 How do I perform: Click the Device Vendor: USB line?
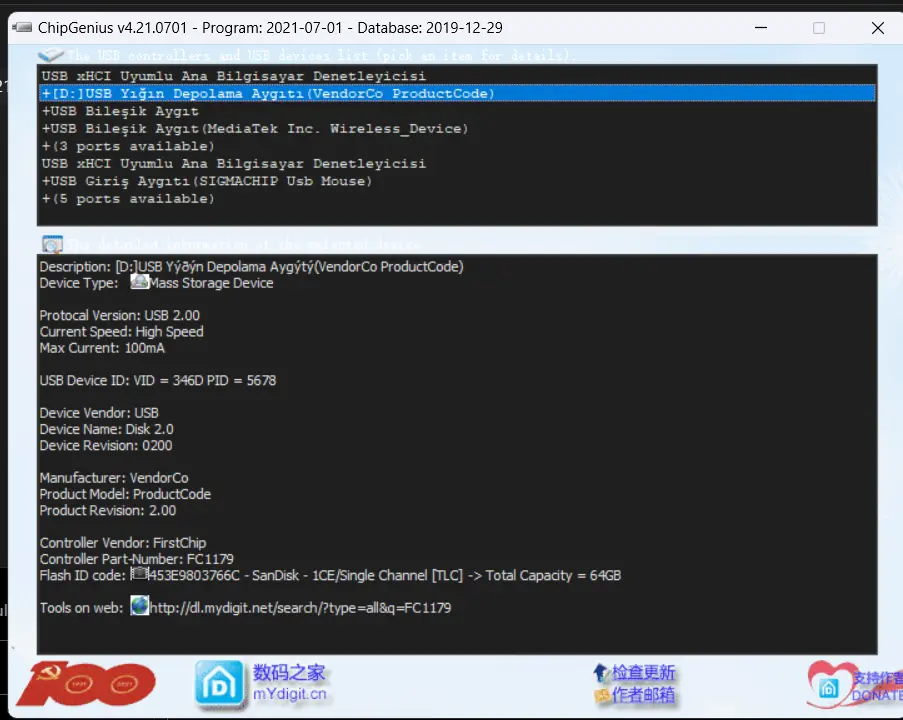click(x=99, y=413)
